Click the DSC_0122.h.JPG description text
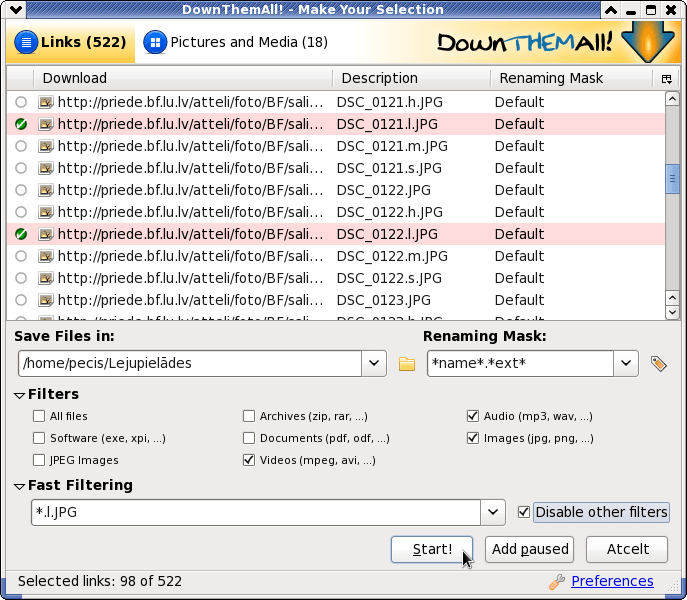 390,212
